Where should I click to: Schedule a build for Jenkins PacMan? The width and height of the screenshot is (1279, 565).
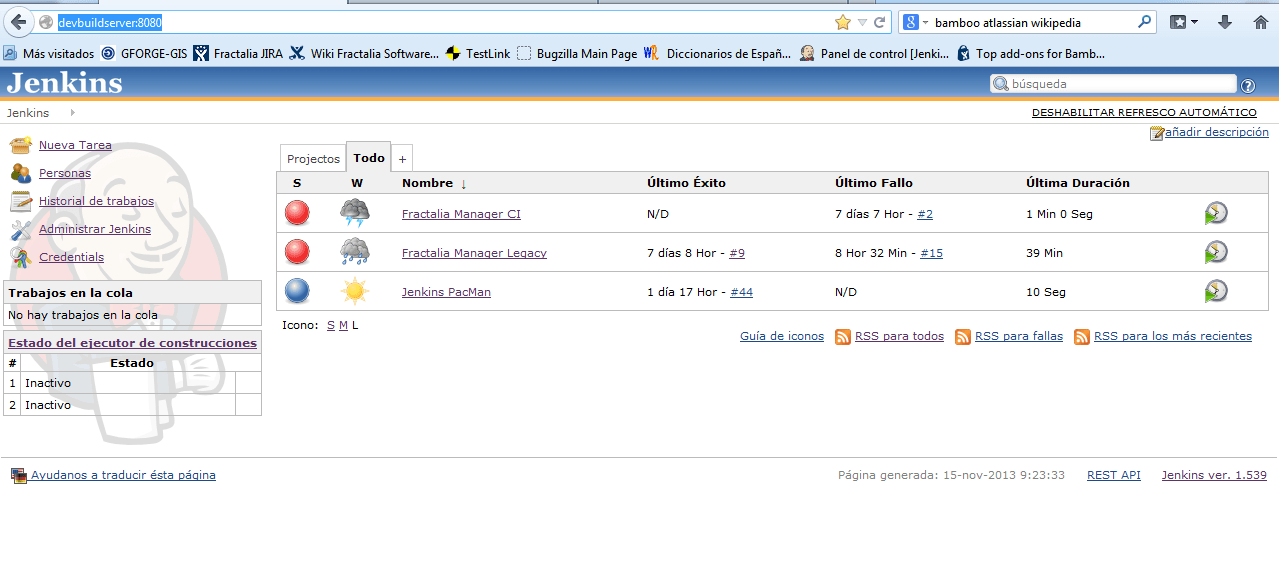pyautogui.click(x=1216, y=291)
